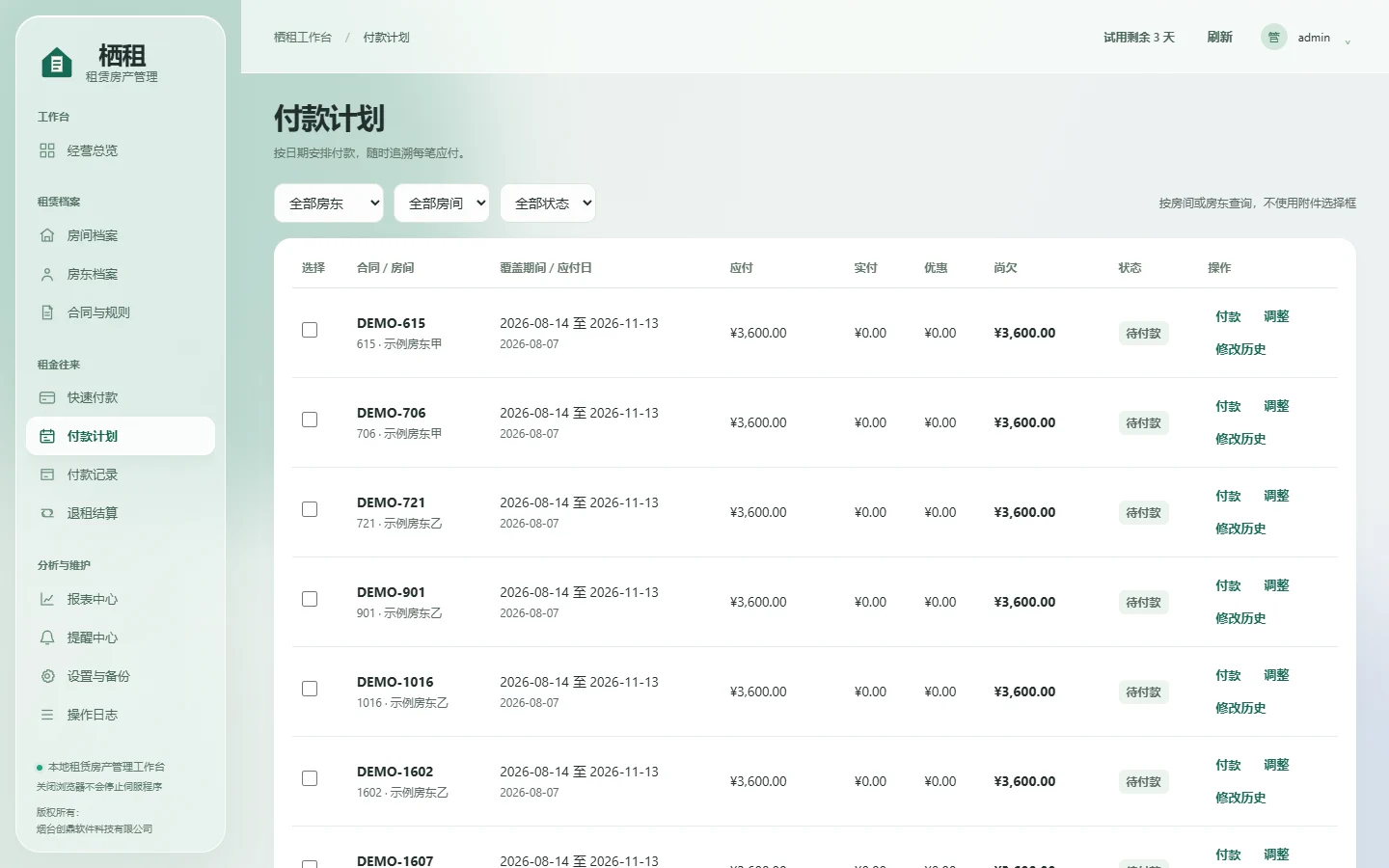Tick the DEMO-901 row checkbox
The image size is (1389, 868).
pos(310,599)
